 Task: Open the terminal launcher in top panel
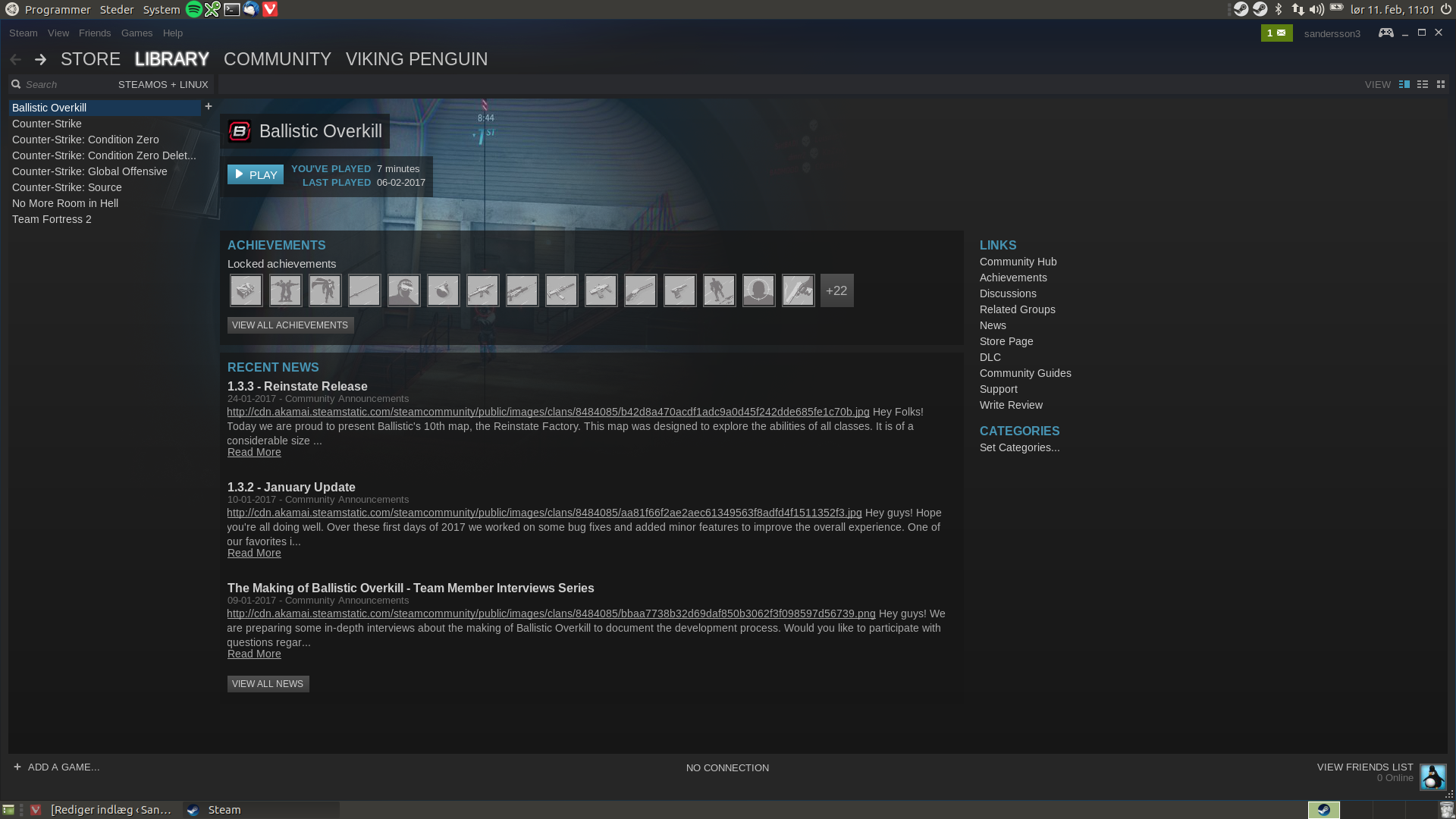pos(232,9)
